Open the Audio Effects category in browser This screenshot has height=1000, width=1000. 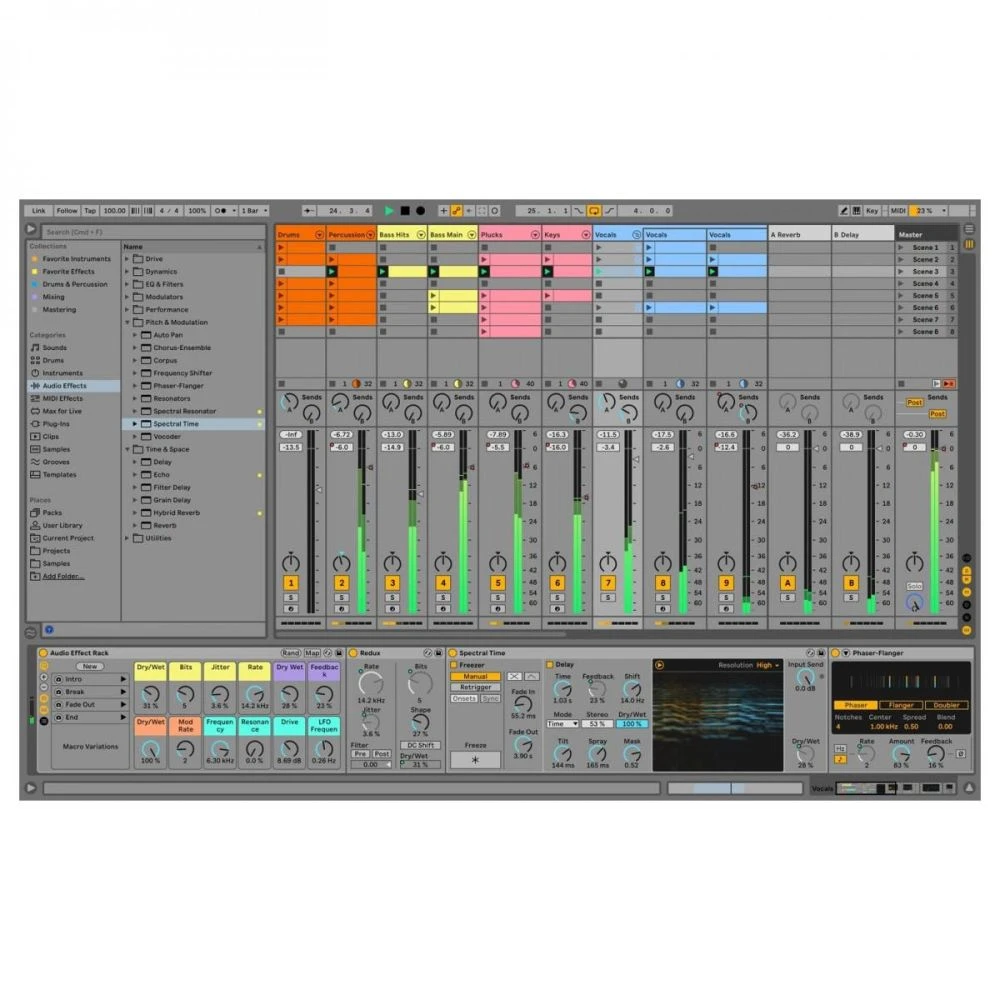(64, 386)
